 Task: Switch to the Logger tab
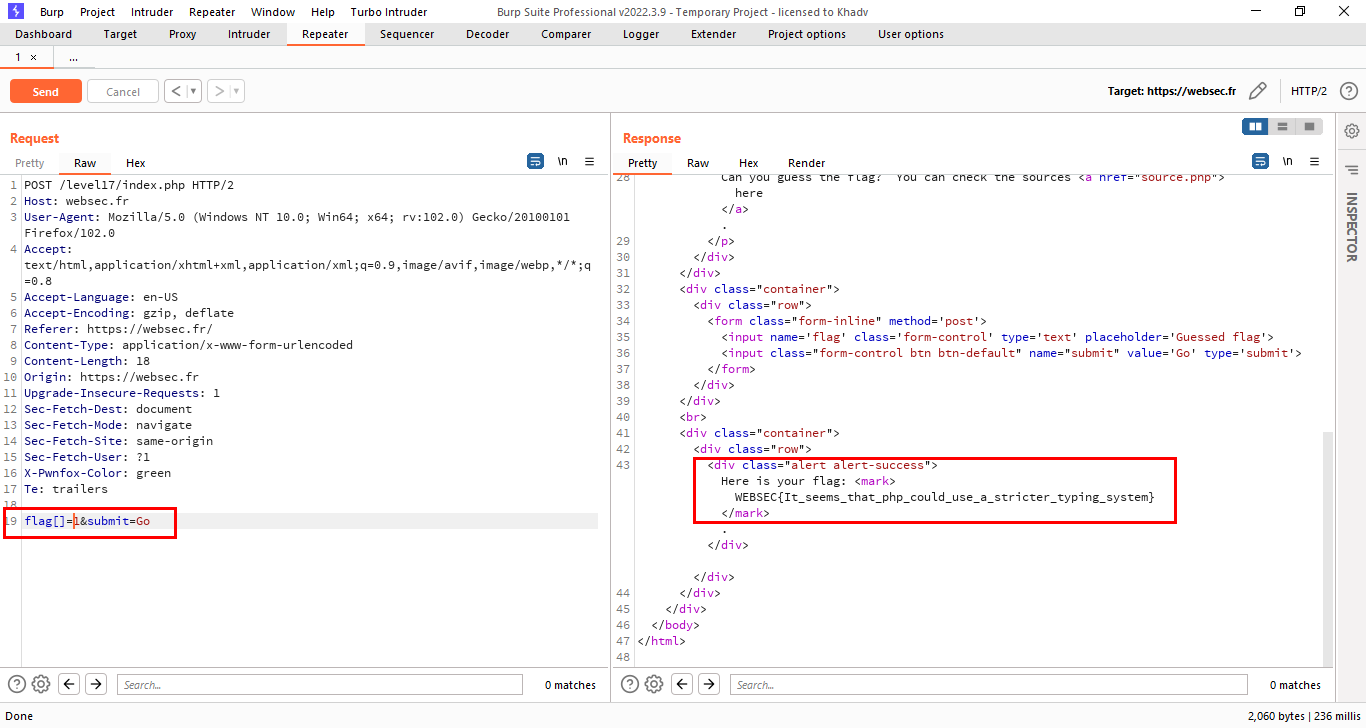pyautogui.click(x=641, y=34)
